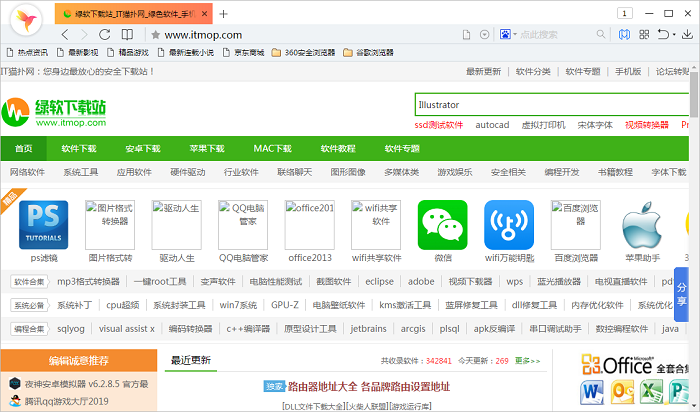
Task: Open the GPU-Z link
Action: [285, 305]
